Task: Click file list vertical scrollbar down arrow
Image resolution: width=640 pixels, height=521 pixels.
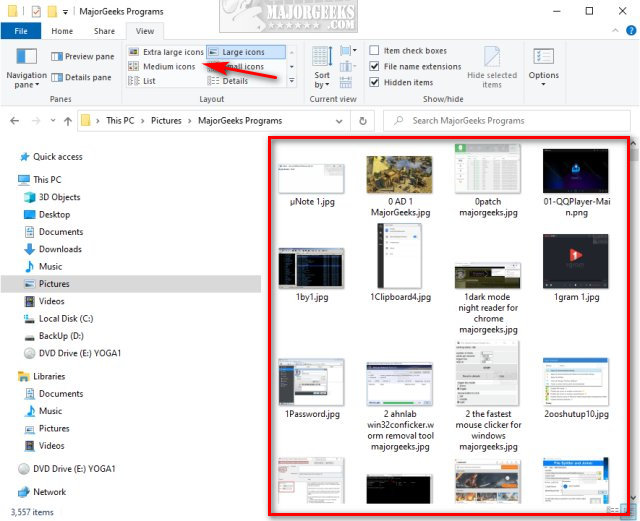Action: [x=633, y=497]
